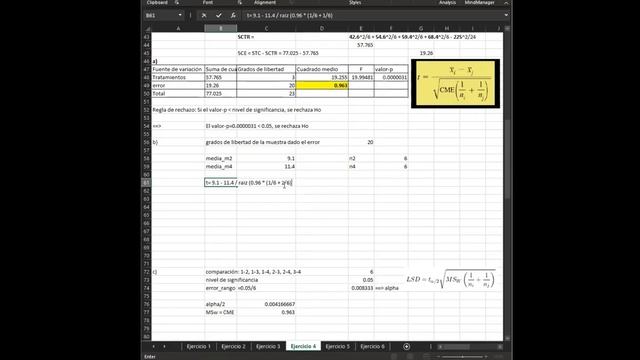Click the 'nivel de significancia' label

click(231, 280)
